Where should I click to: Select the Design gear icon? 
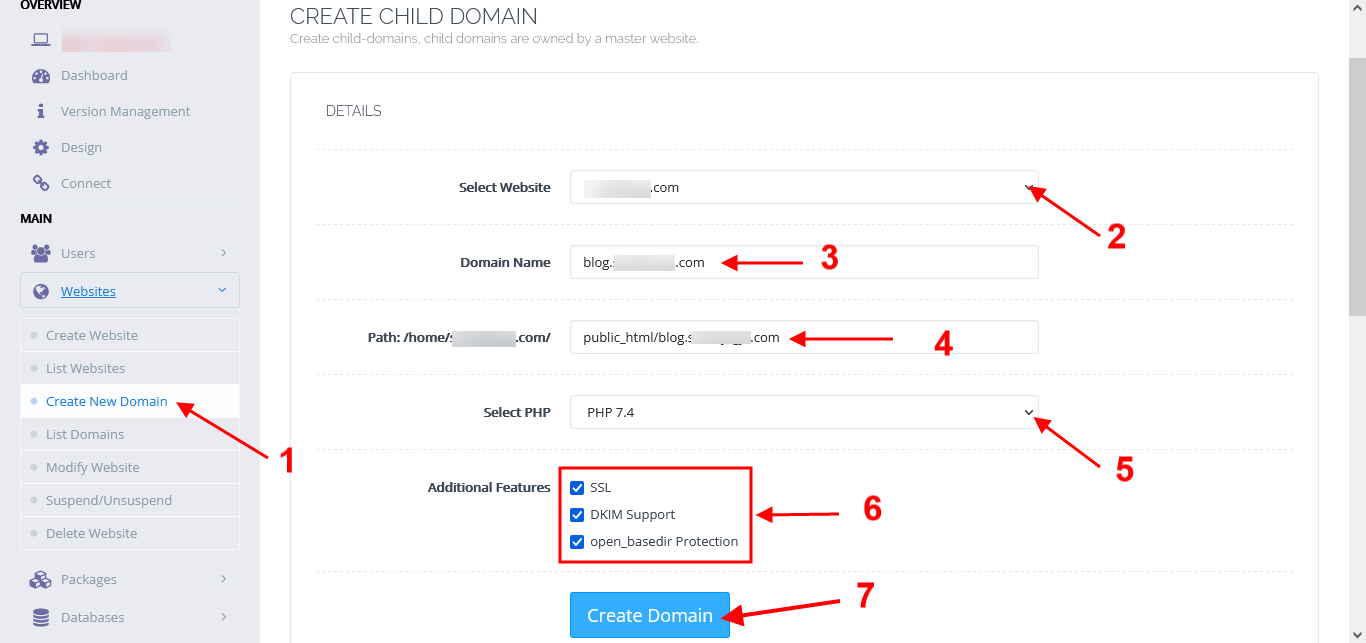[x=40, y=147]
